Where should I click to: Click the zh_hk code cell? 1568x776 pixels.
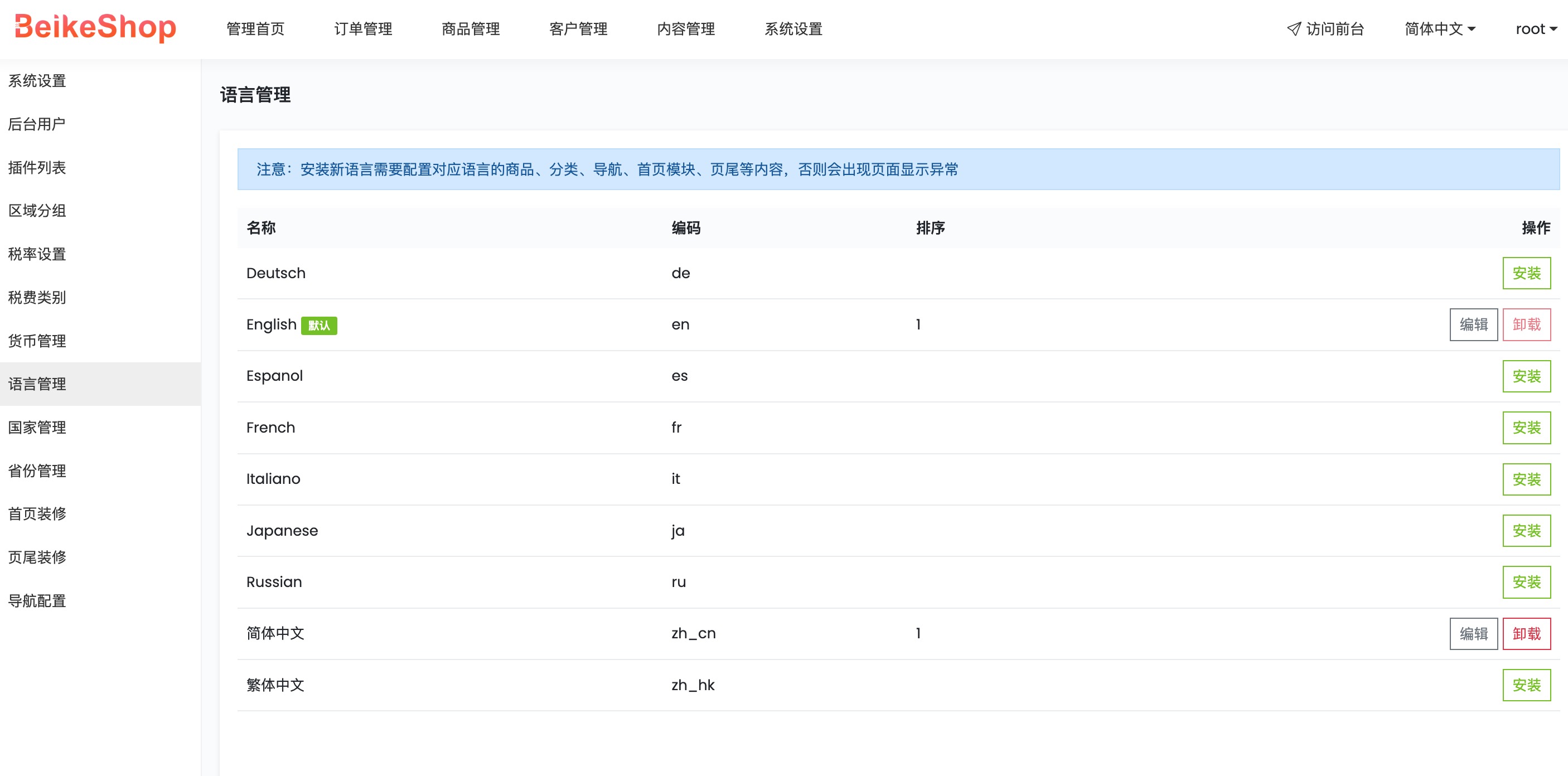coord(693,685)
